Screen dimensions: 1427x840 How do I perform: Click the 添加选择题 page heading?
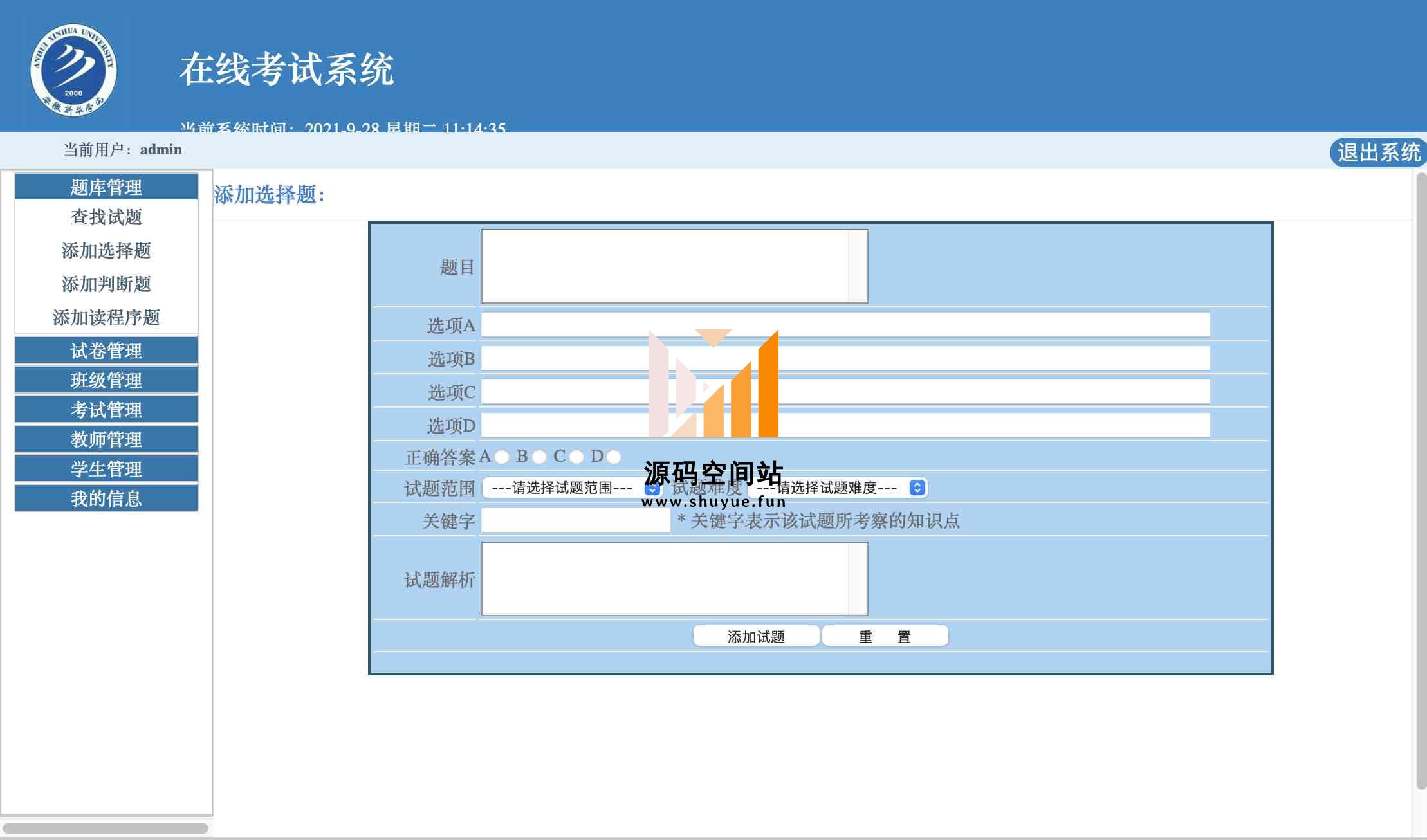tap(270, 194)
